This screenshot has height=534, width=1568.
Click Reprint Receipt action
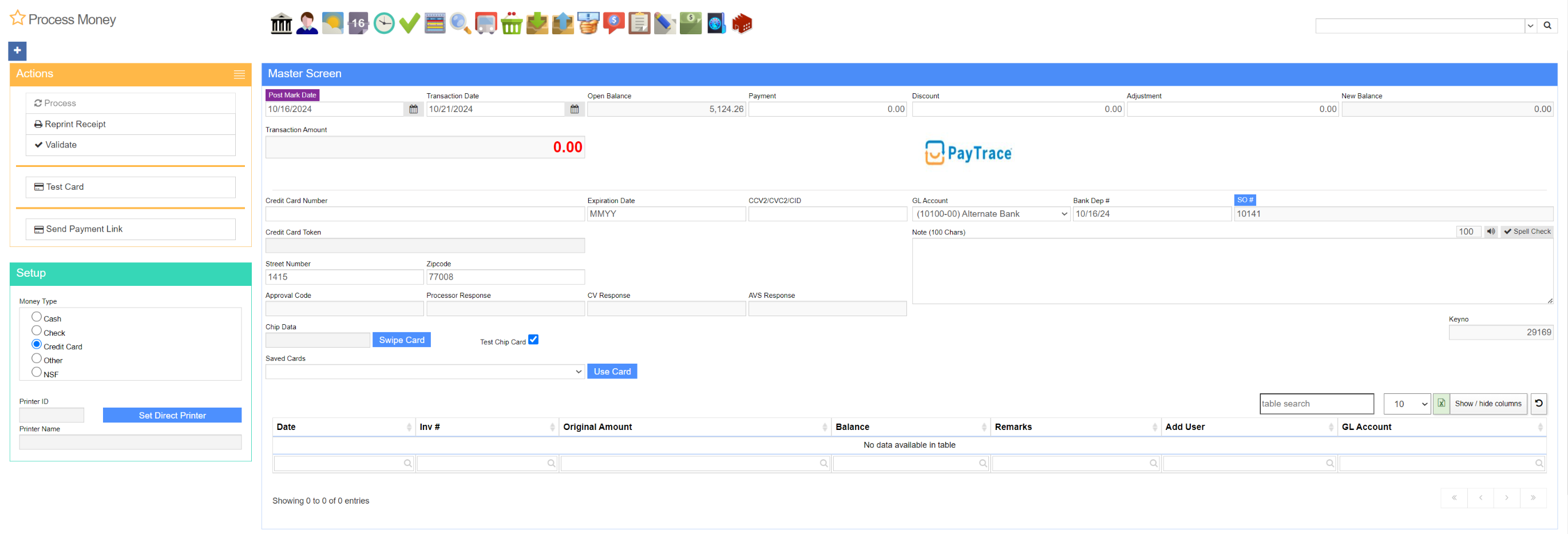[130, 124]
